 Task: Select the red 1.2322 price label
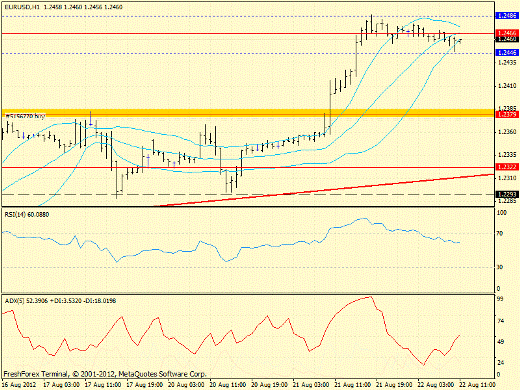pos(507,167)
